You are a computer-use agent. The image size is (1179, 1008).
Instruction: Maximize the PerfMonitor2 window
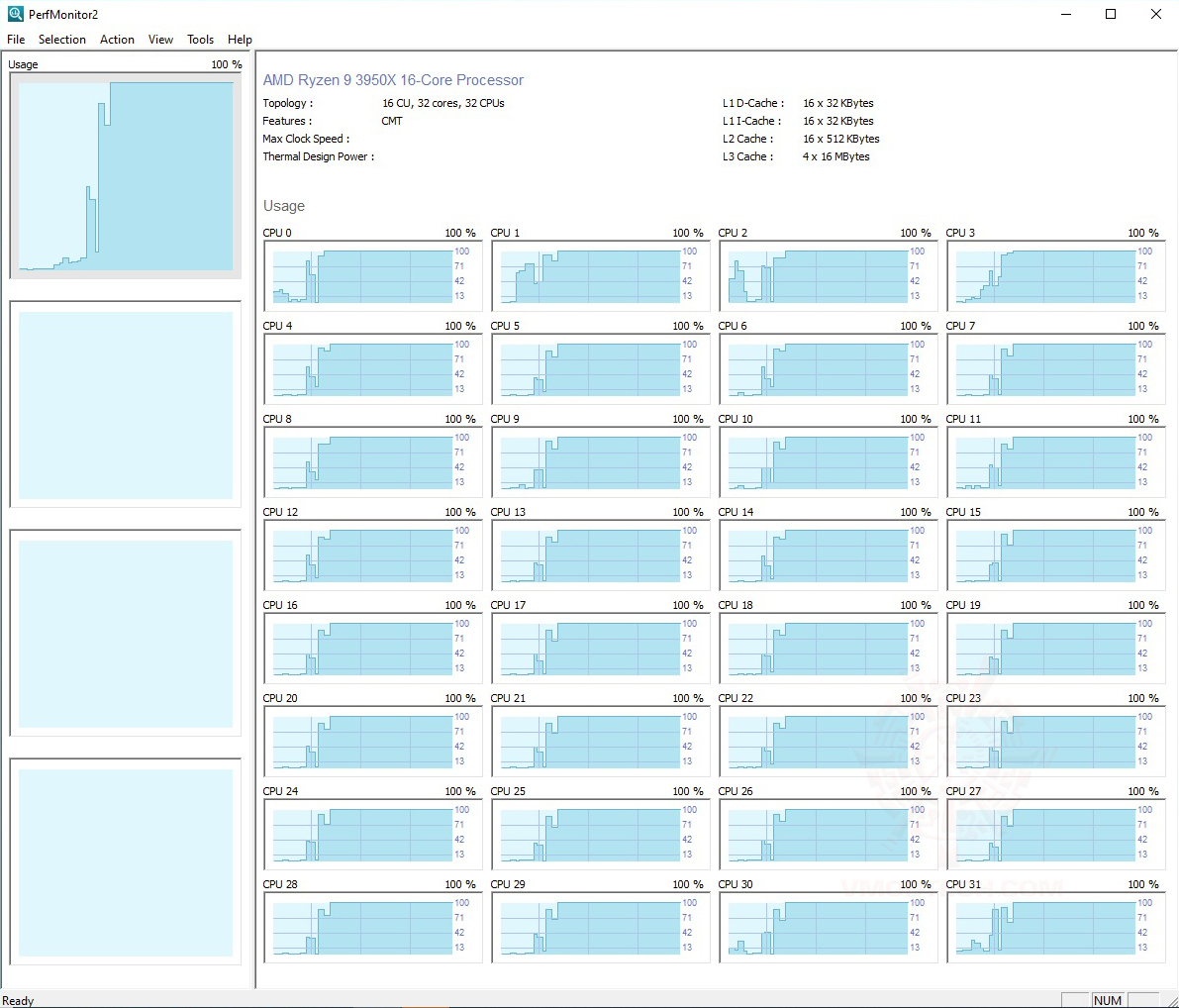(1111, 14)
